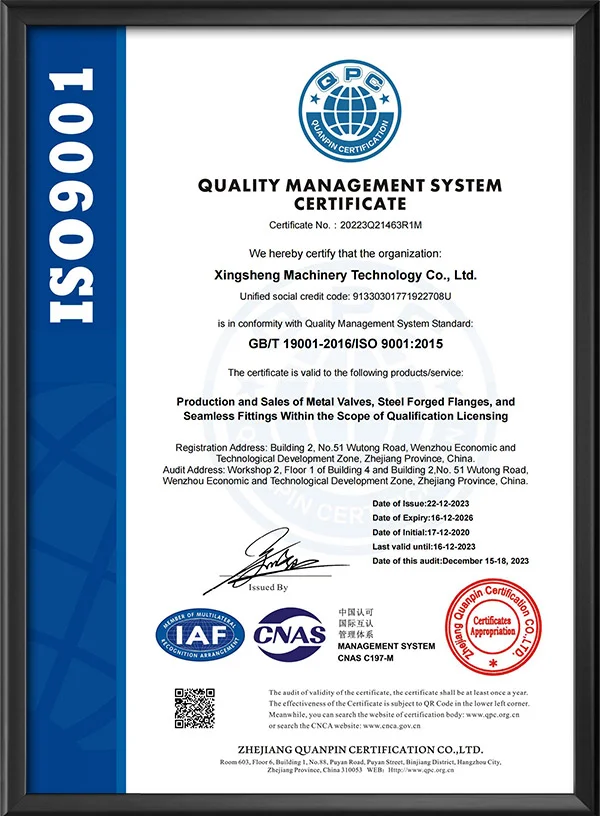Click the IAF oval logo

click(x=200, y=633)
